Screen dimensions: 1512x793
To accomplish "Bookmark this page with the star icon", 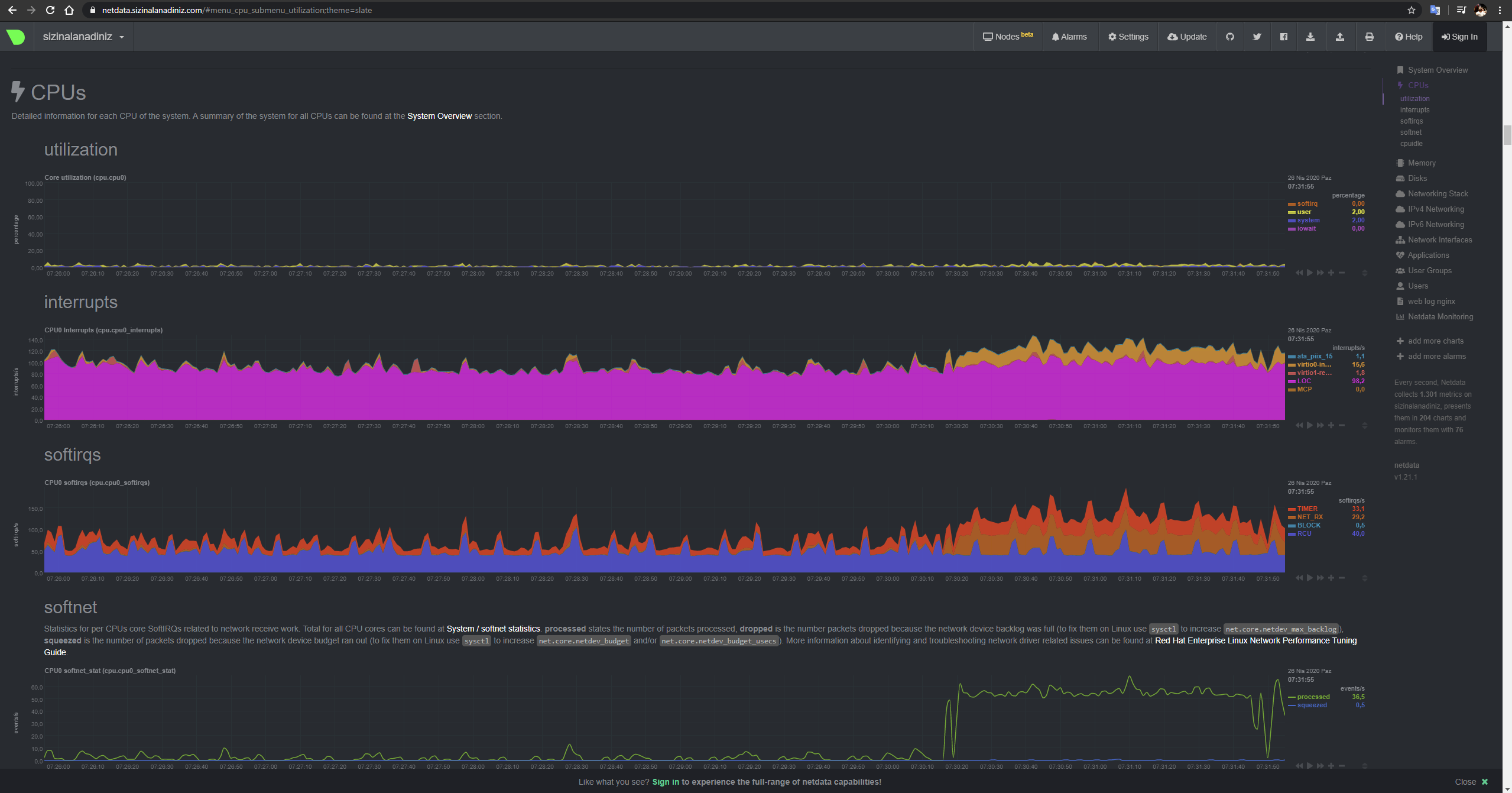I will pos(1412,10).
